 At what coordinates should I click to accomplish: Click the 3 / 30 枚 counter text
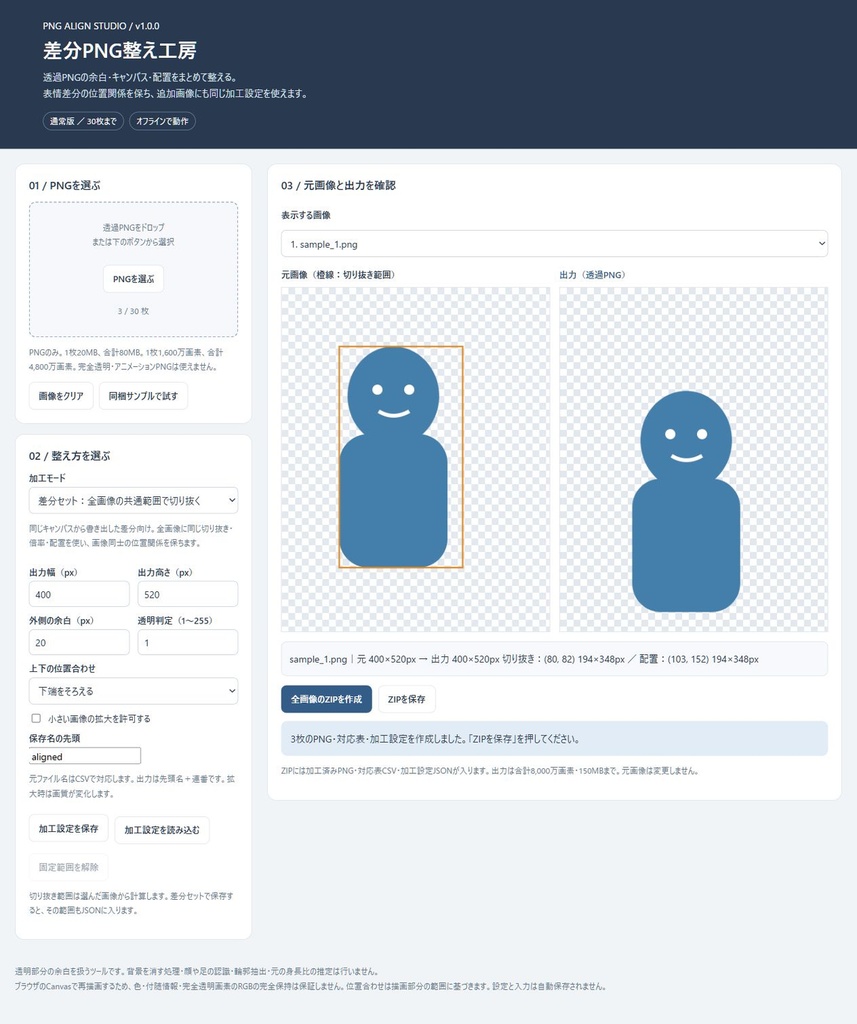133,311
